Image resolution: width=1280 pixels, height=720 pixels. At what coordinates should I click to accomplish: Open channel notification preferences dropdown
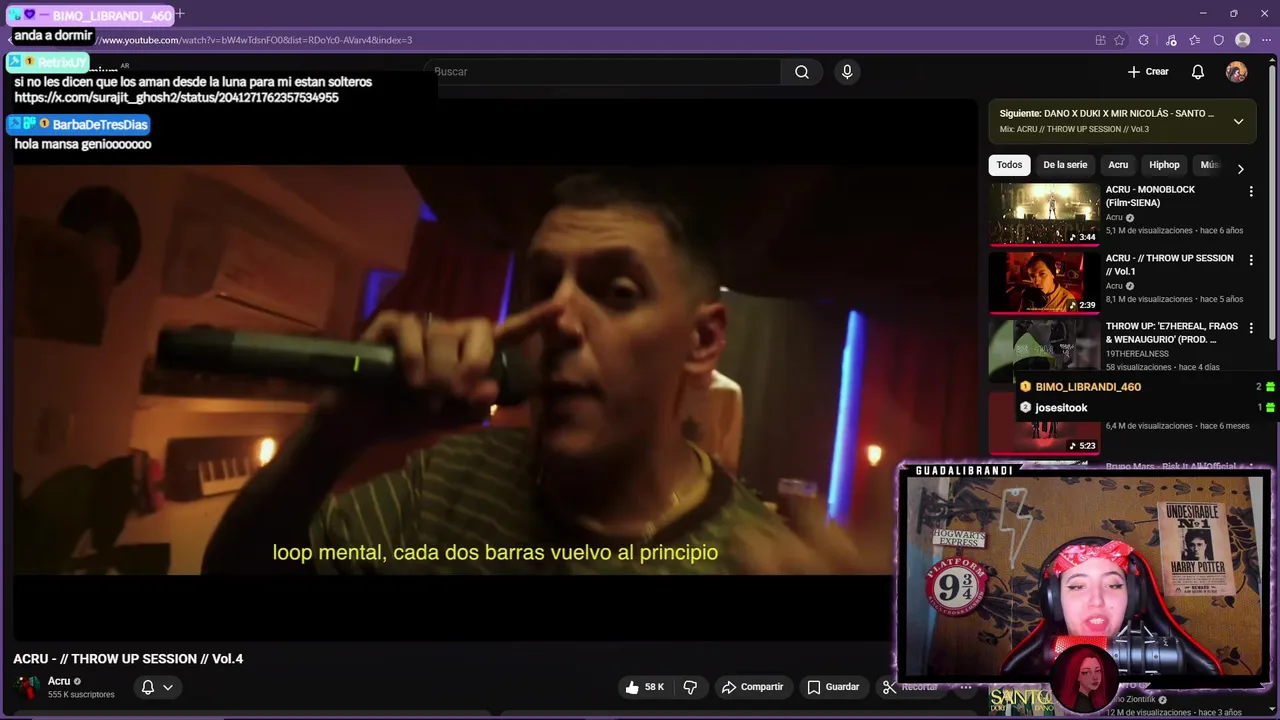point(157,687)
